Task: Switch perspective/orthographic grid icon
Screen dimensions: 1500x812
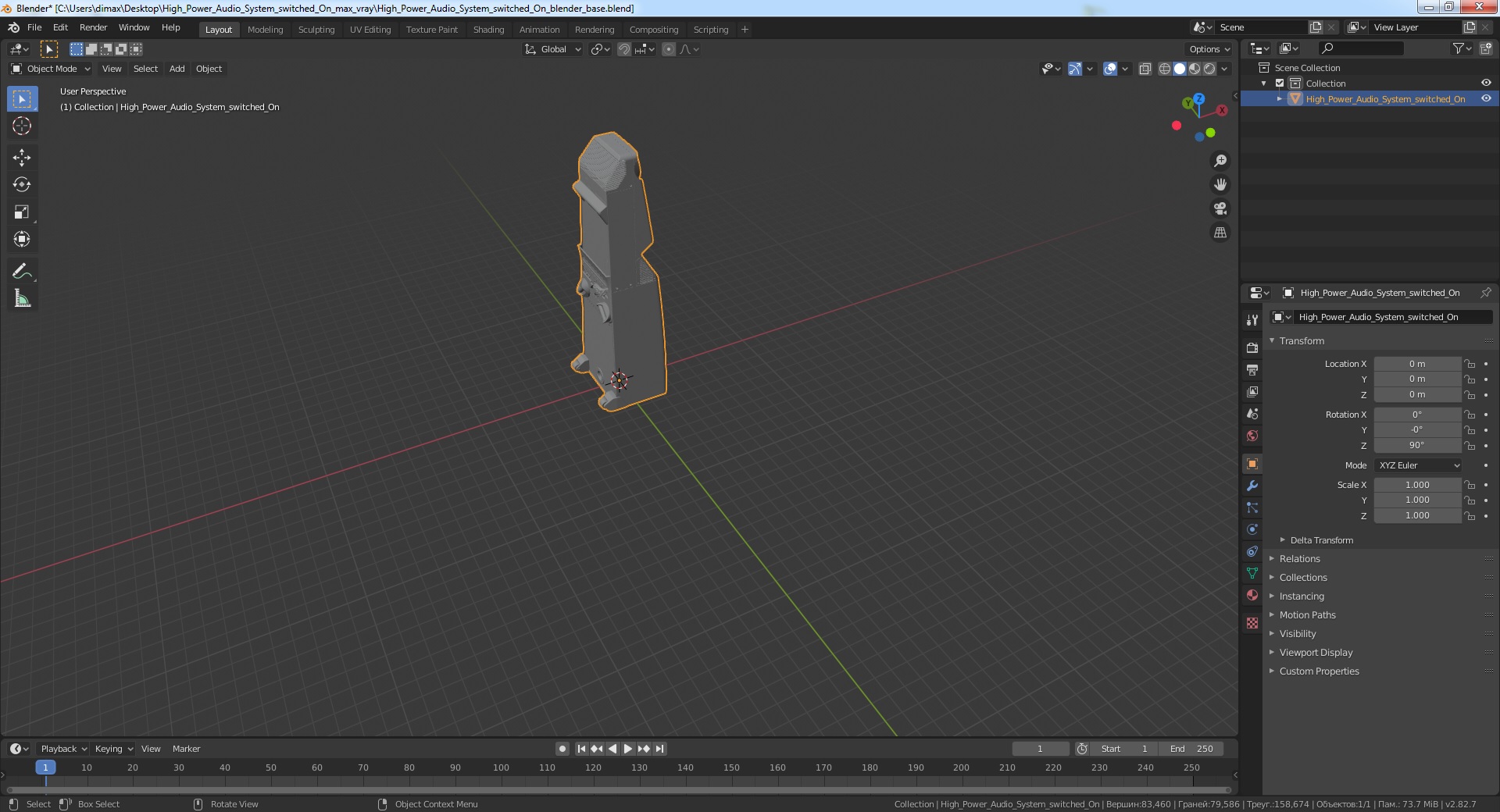Action: [1220, 233]
